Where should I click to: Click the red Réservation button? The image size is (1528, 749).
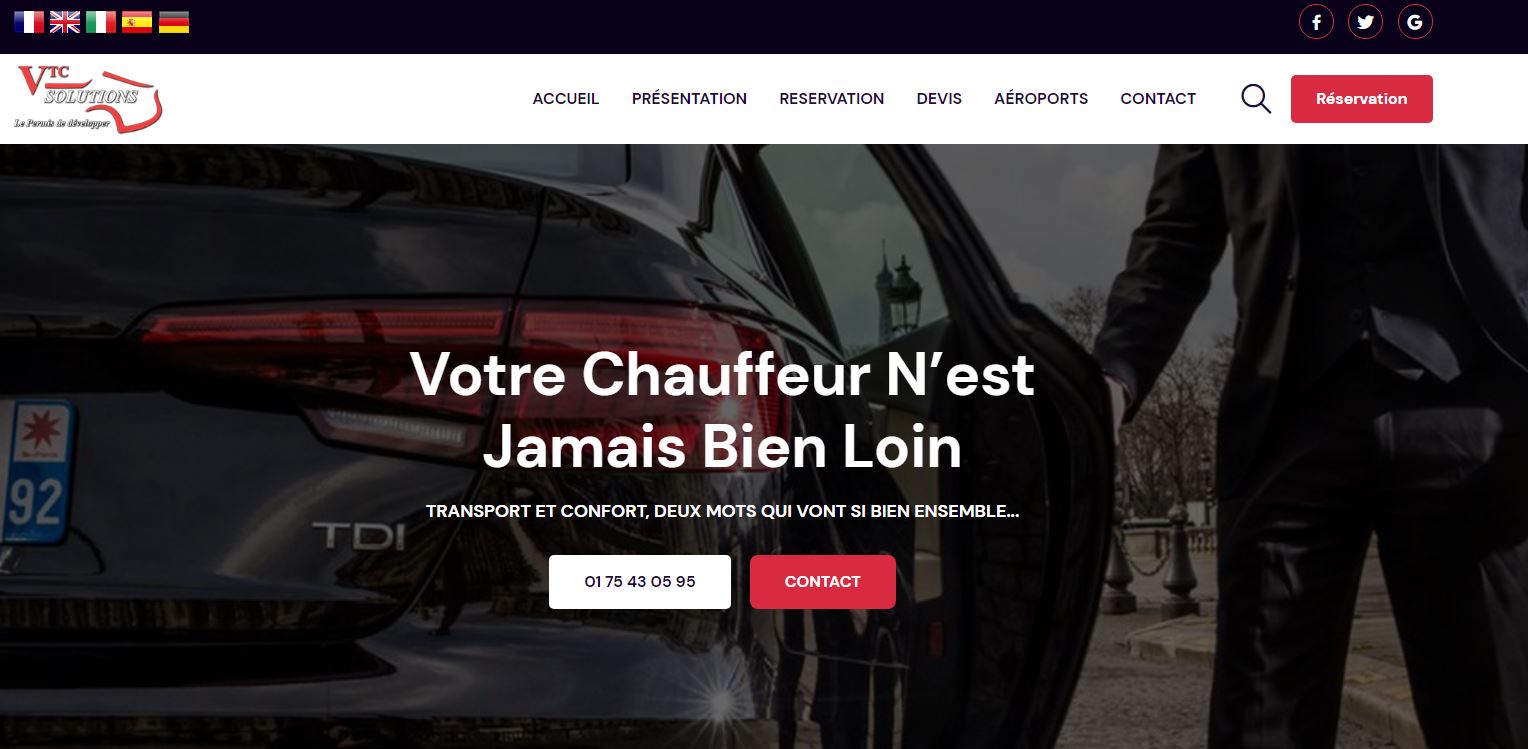(1362, 99)
